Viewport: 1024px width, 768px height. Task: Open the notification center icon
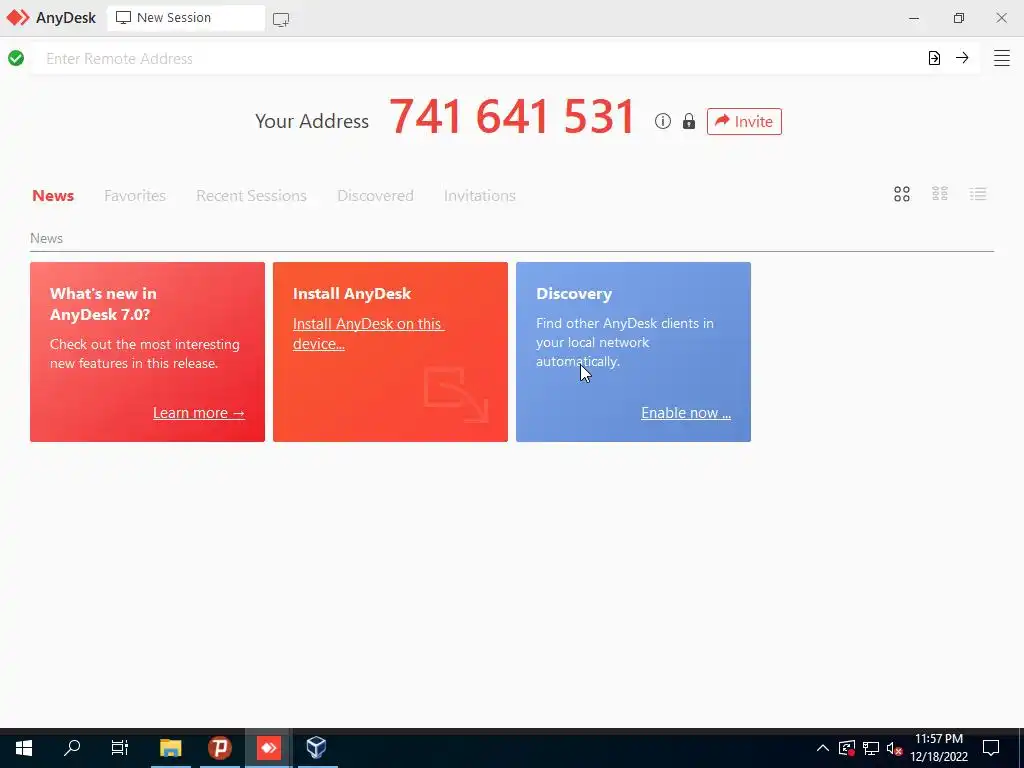tap(991, 748)
